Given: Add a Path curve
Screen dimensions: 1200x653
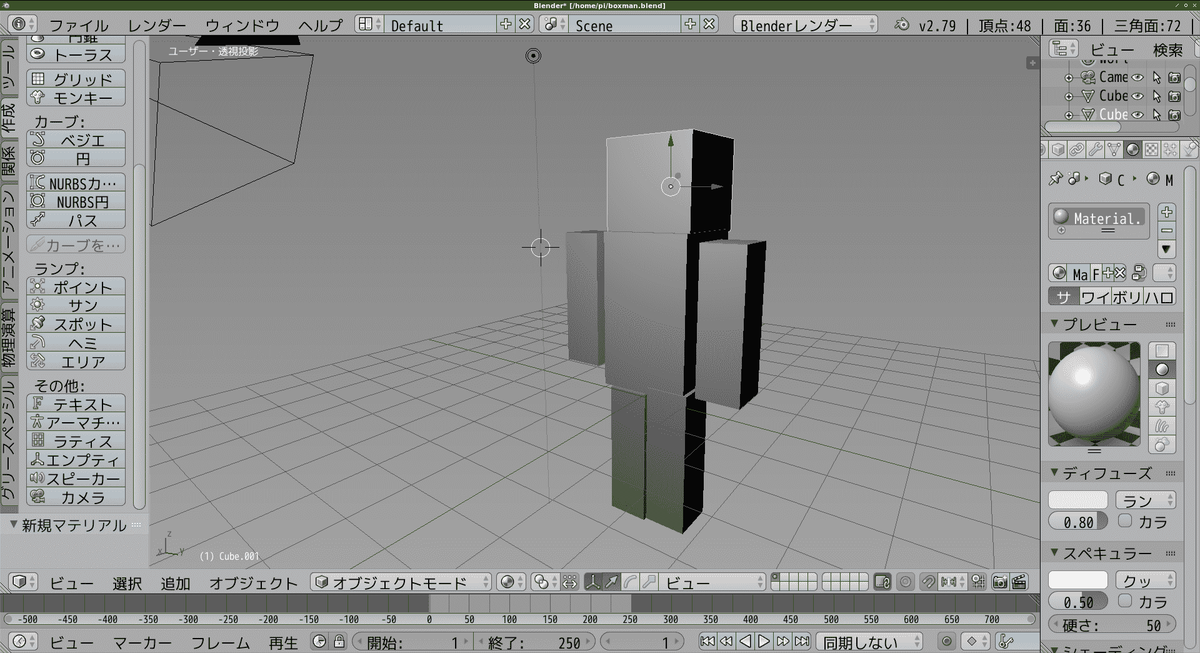Looking at the screenshot, I should pyautogui.click(x=75, y=220).
